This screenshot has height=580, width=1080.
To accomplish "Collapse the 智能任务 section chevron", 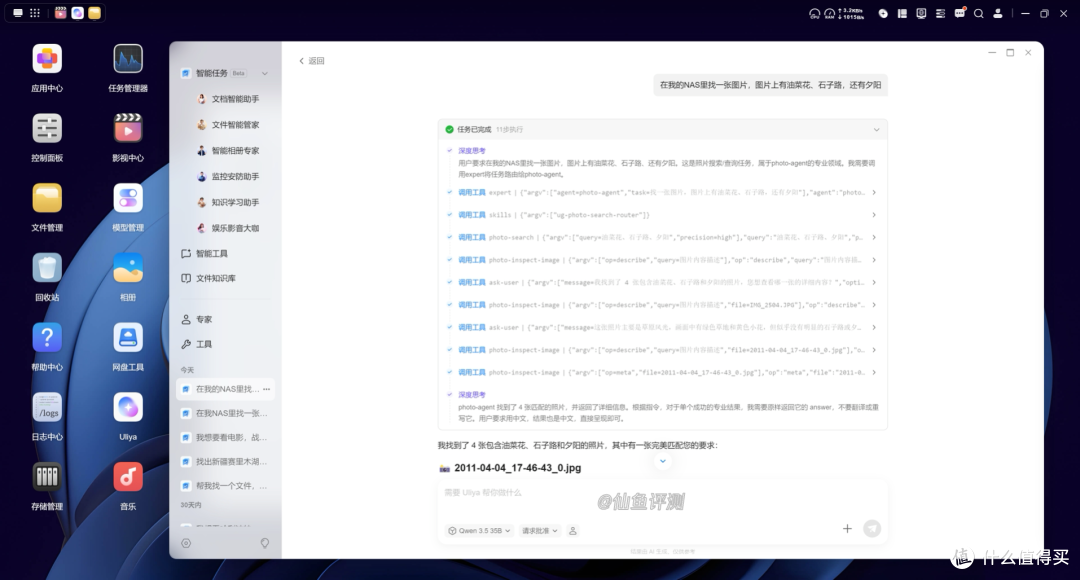I will [264, 74].
